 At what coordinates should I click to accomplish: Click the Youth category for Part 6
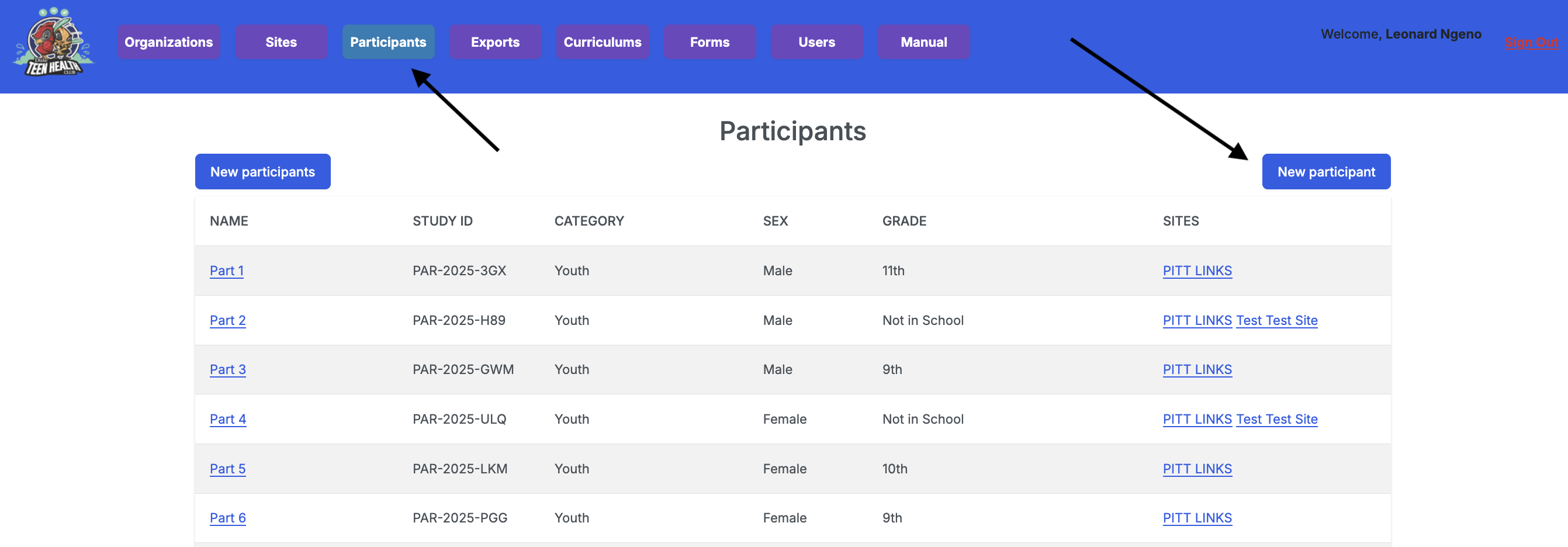coord(572,518)
